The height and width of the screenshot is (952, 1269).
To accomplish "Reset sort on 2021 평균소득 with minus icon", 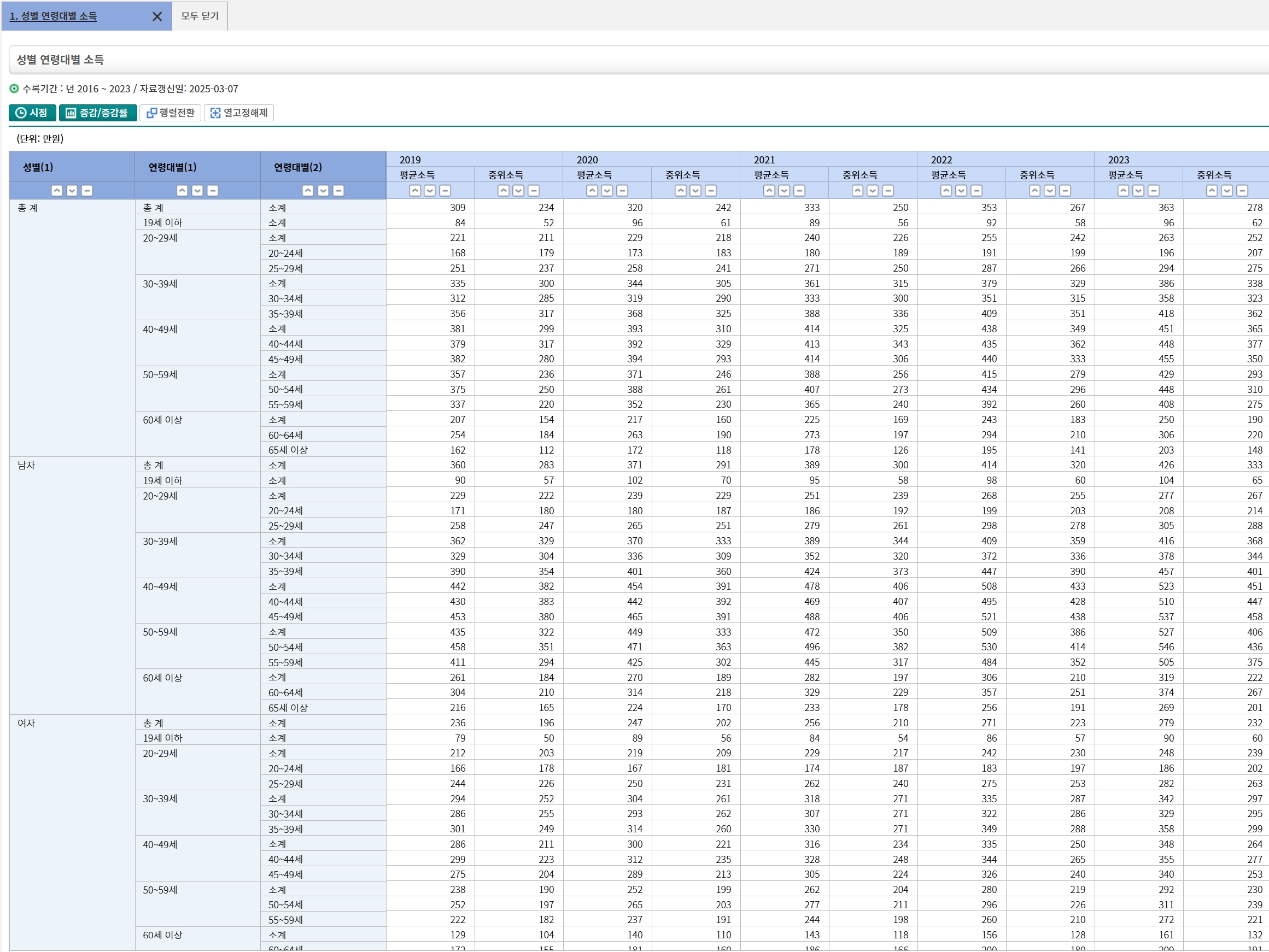I will pyautogui.click(x=799, y=190).
